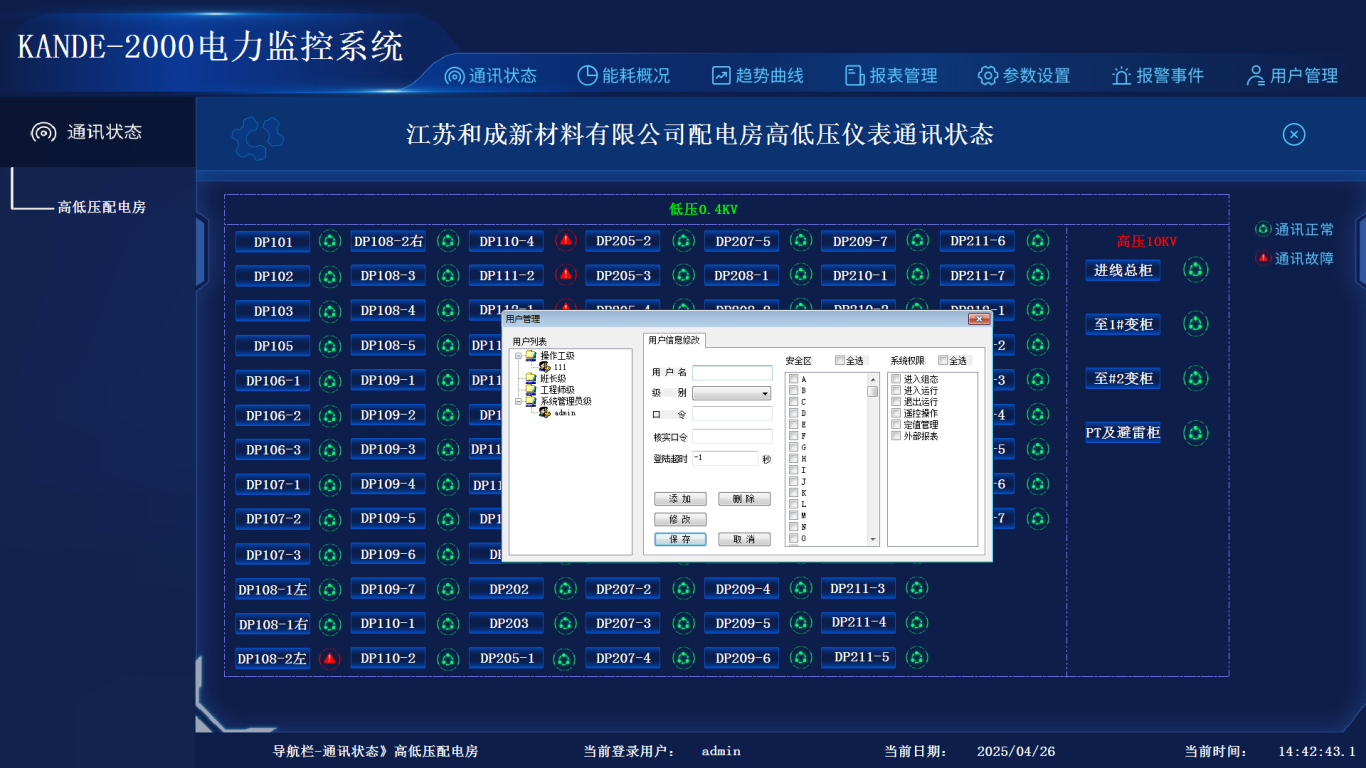The image size is (1366, 768).
Task: Click the 登陆超时 input field
Action: coord(725,458)
